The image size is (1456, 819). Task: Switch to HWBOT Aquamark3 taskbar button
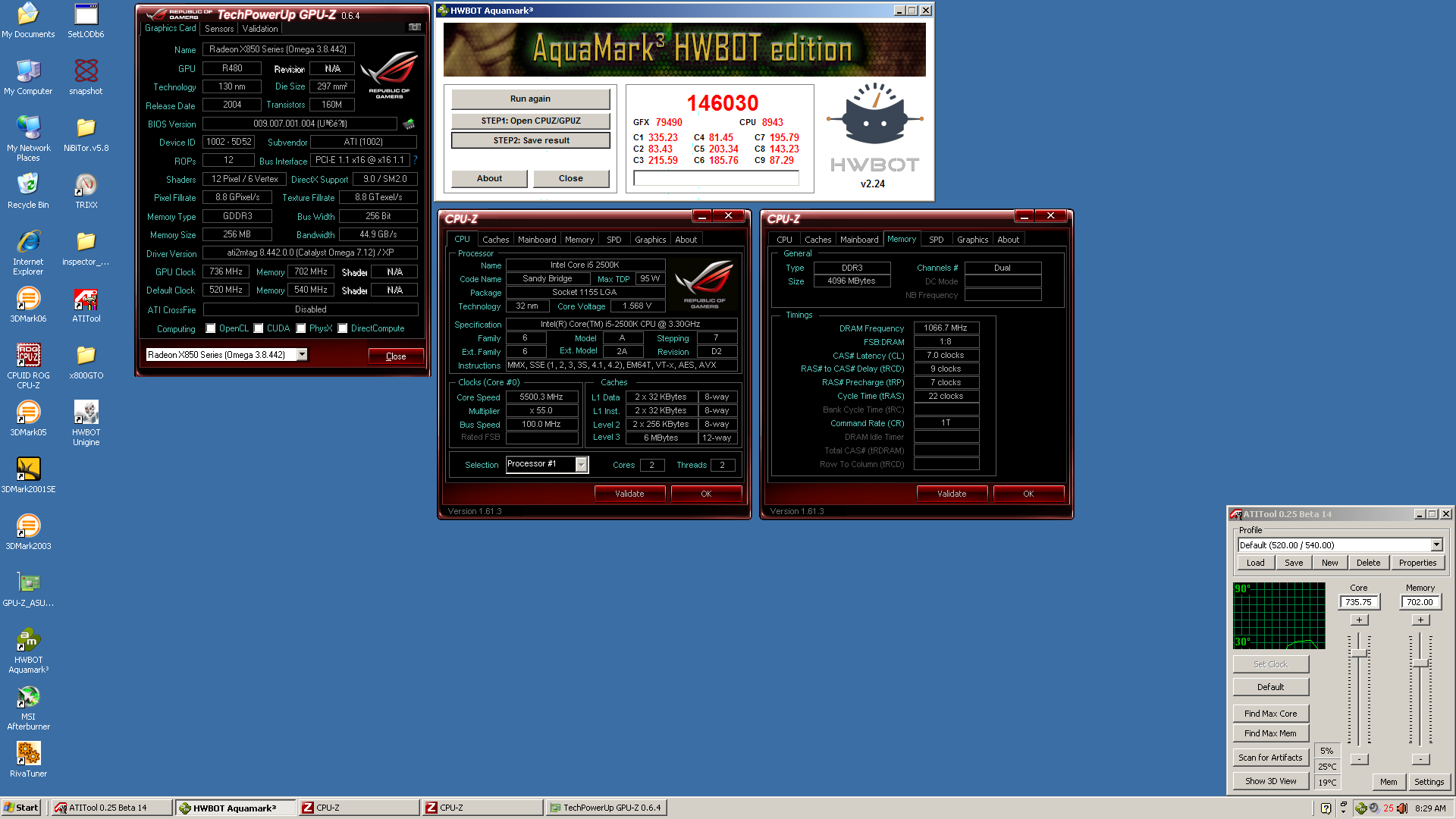[x=234, y=808]
